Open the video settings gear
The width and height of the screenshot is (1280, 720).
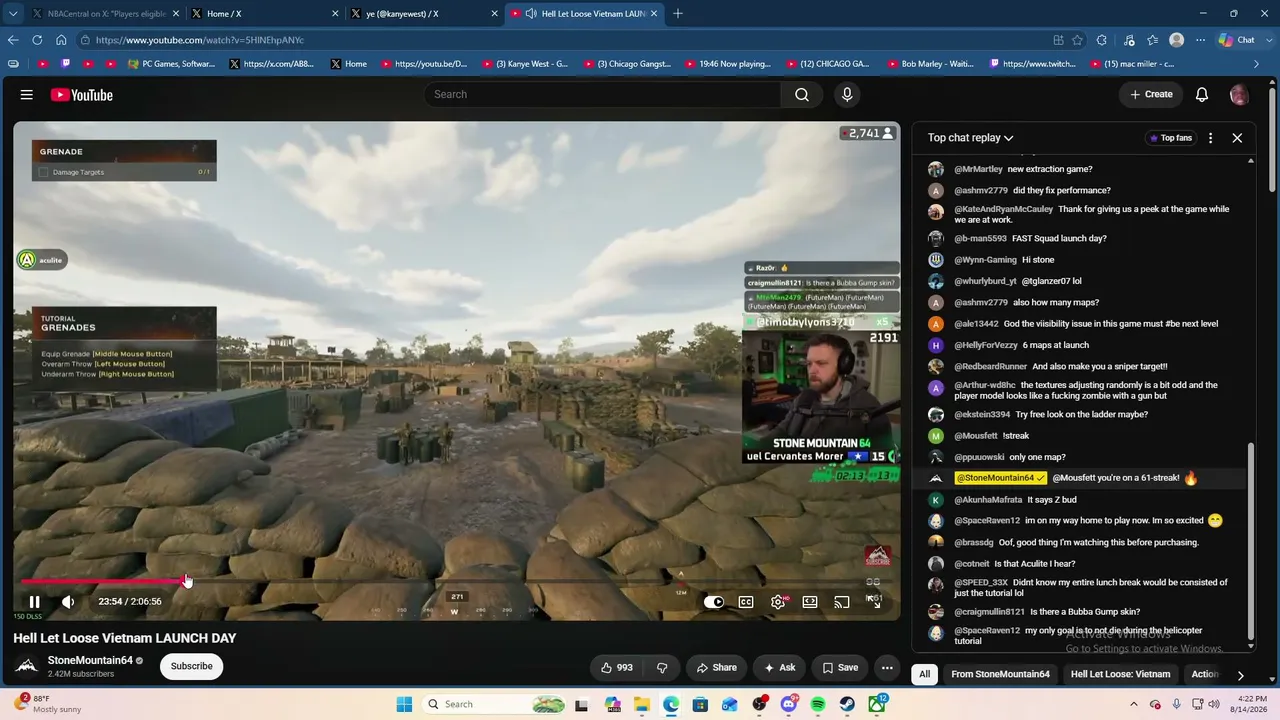(x=778, y=602)
